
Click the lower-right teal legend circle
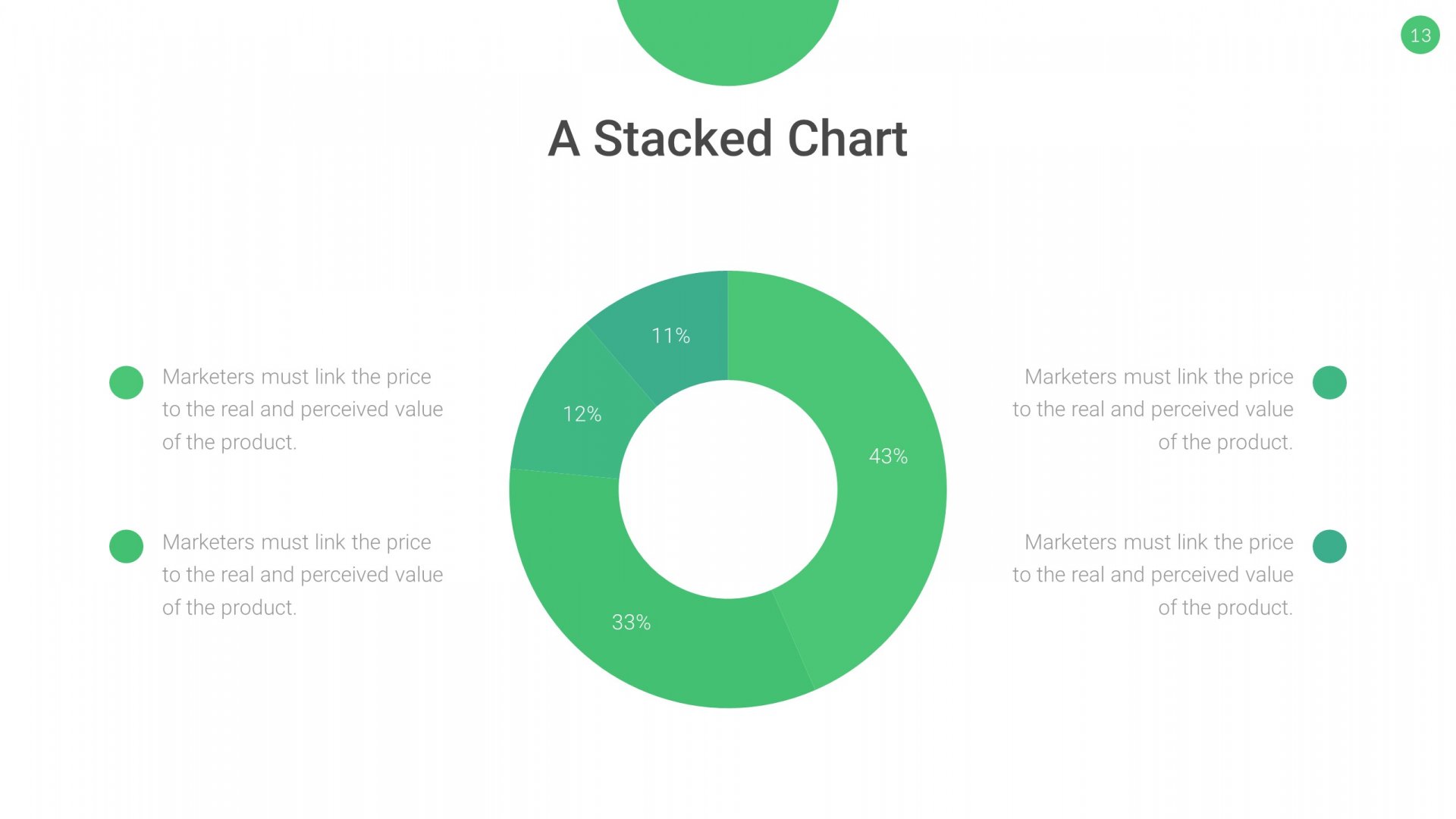tap(1329, 546)
